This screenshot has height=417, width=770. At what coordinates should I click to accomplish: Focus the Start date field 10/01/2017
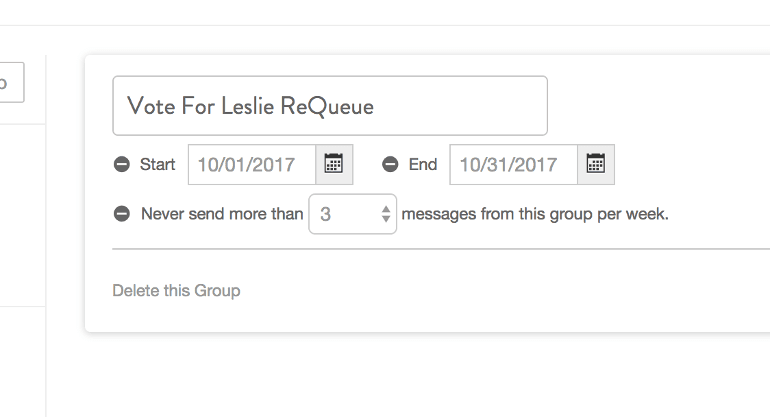(252, 165)
